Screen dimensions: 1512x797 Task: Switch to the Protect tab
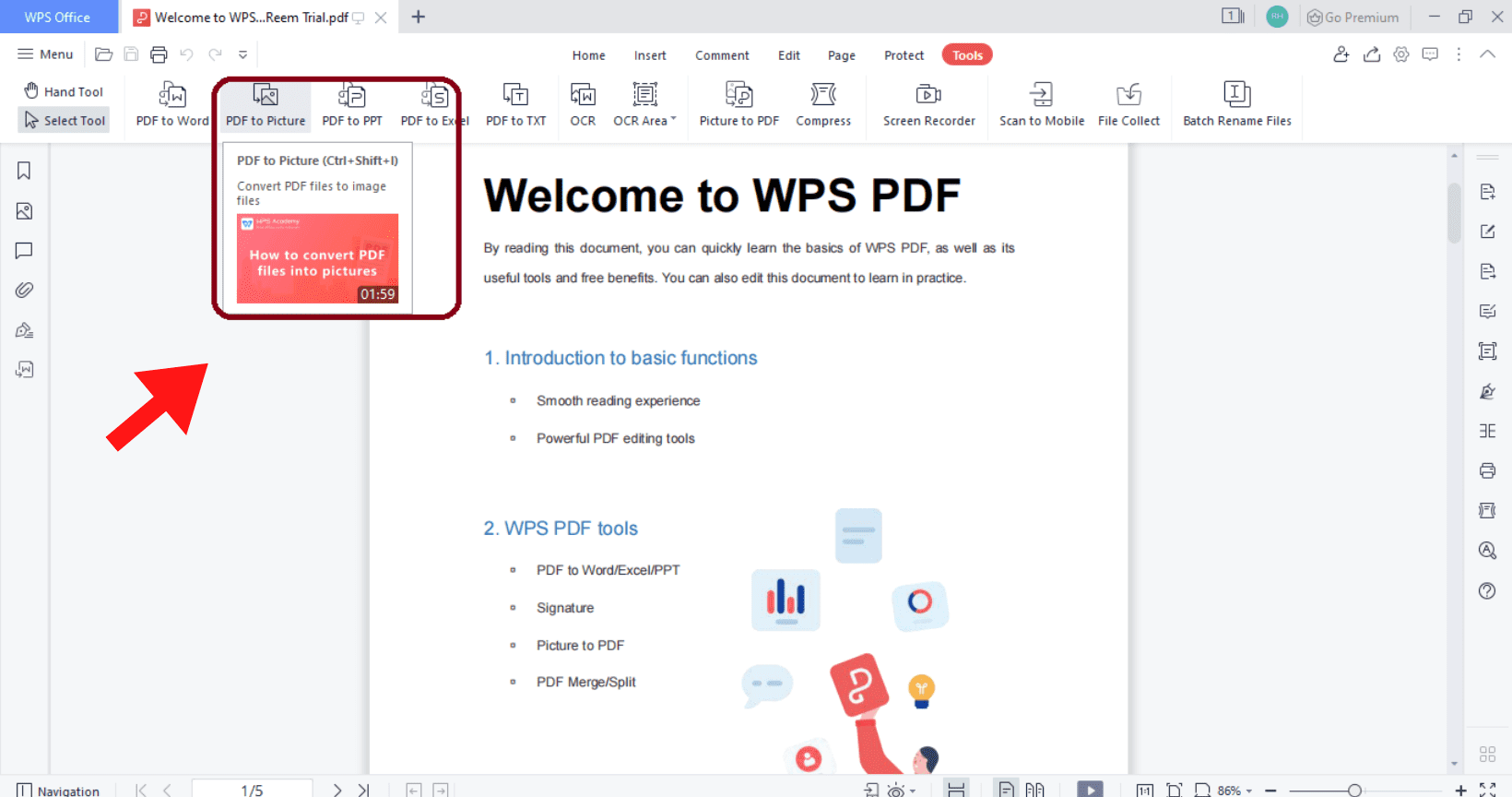click(x=904, y=55)
